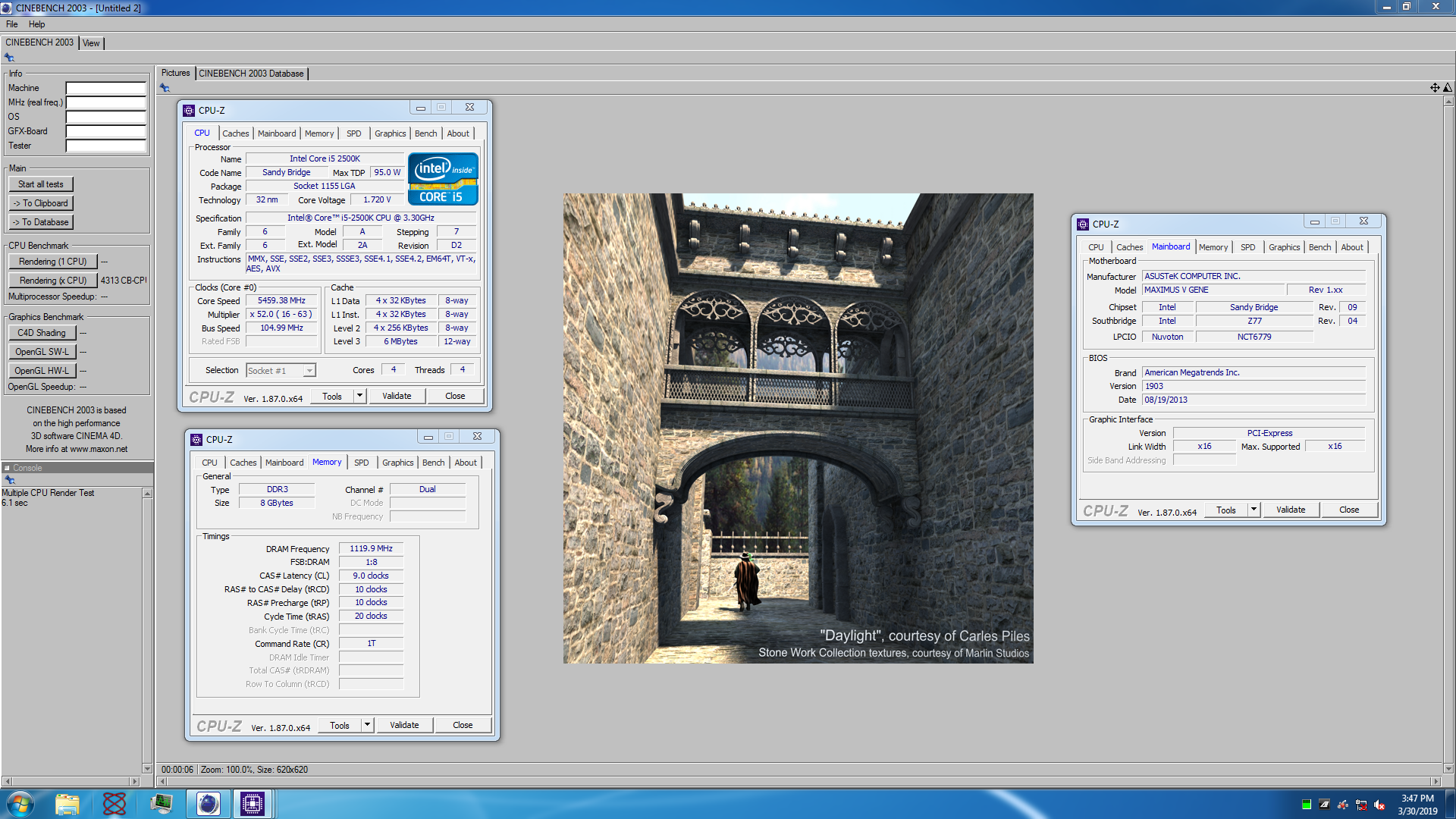Click the GFX-Board input field
This screenshot has width=1456, height=819.
[x=105, y=131]
